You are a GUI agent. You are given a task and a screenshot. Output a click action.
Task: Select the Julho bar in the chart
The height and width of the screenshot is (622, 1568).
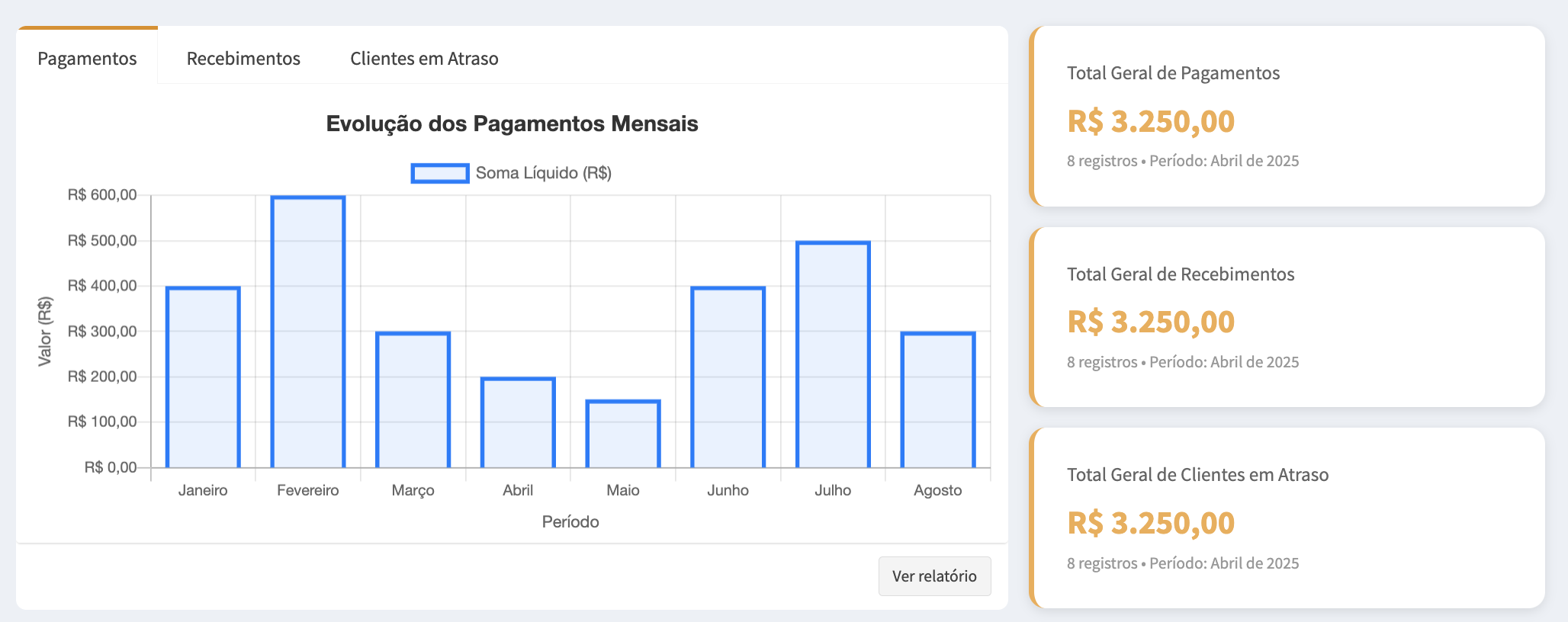pos(833,354)
